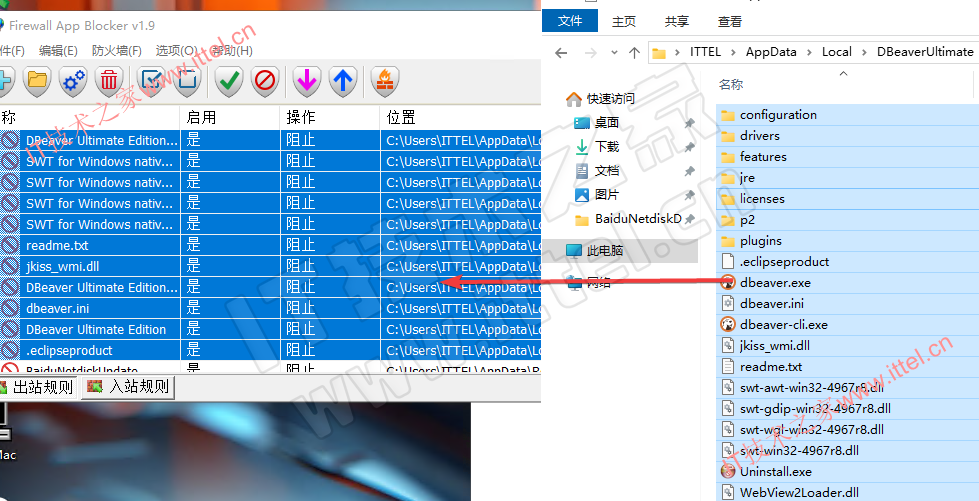Click the 名称 column header in File Explorer

click(x=731, y=84)
